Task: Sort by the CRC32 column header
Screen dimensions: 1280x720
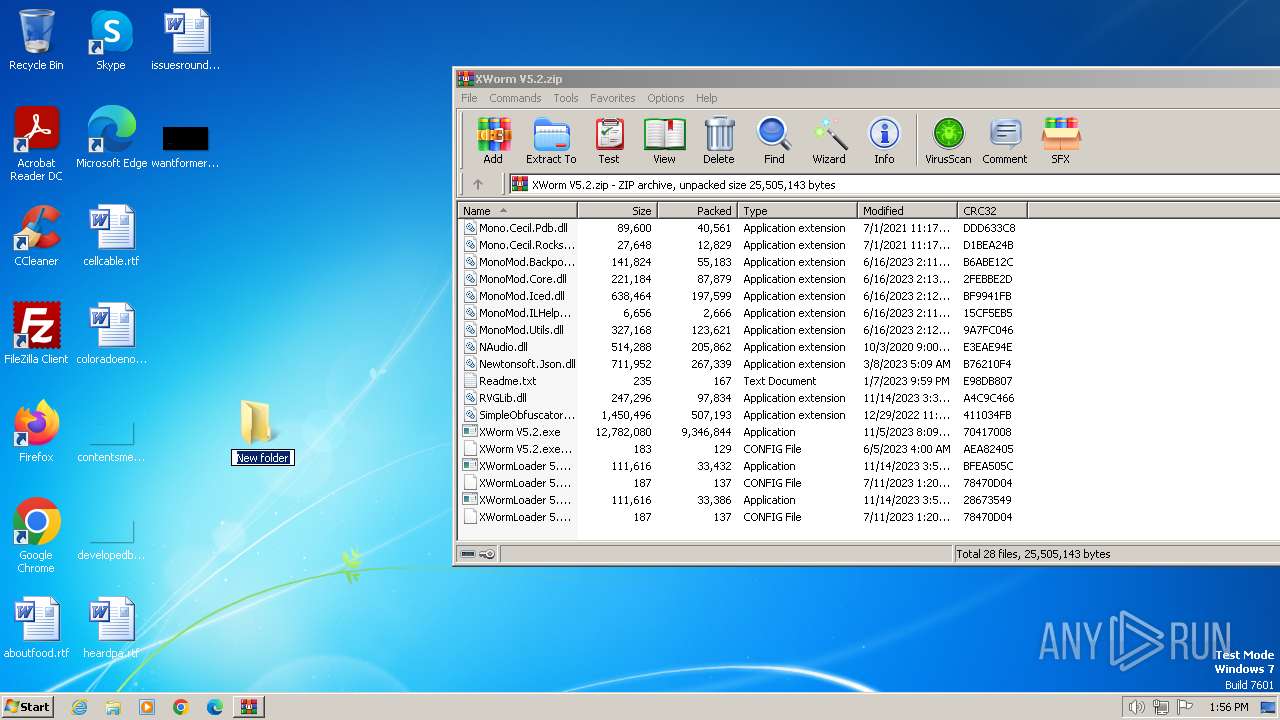Action: [x=992, y=211]
